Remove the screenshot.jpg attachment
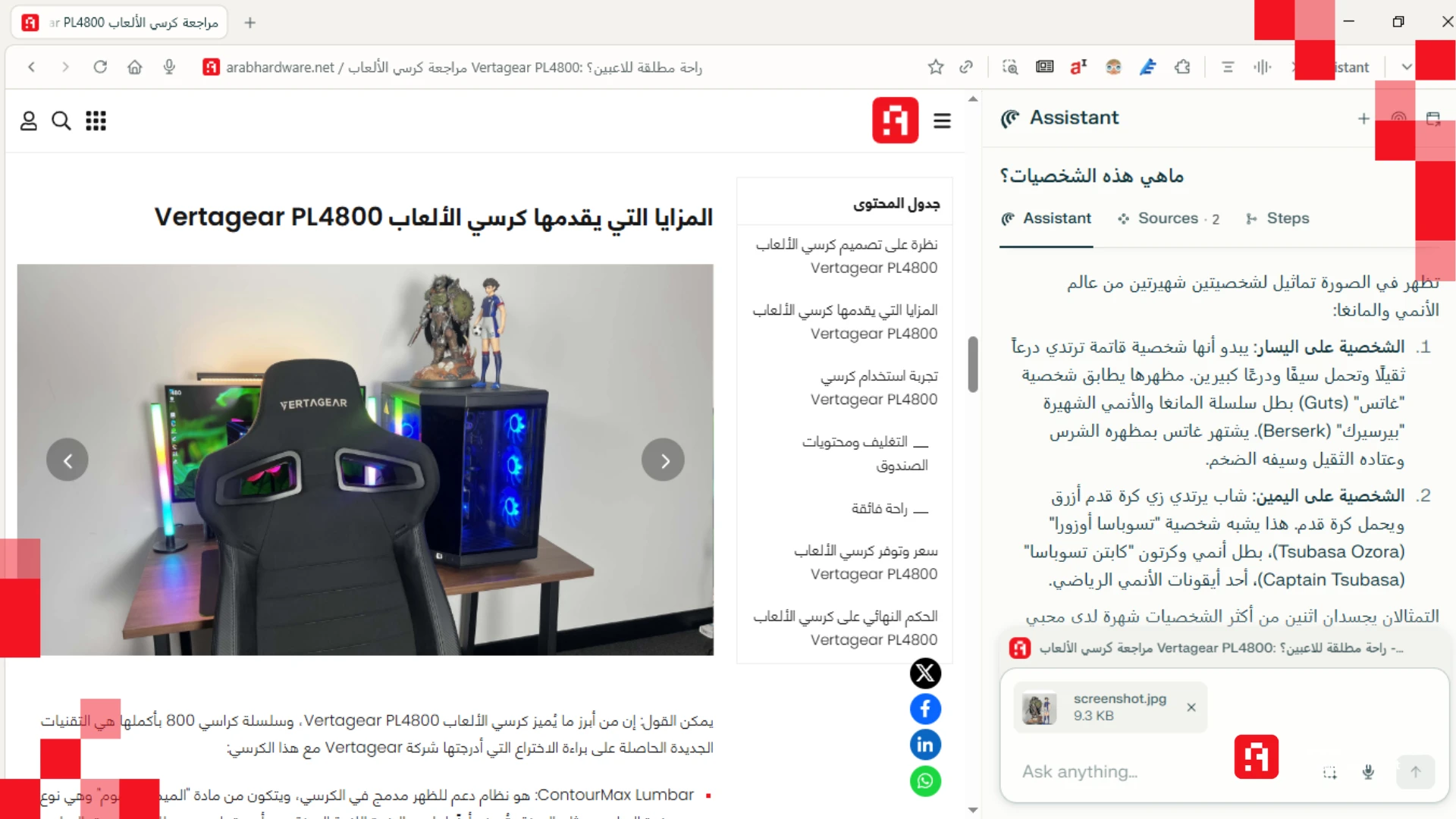This screenshot has height=819, width=1456. pos(1191,707)
